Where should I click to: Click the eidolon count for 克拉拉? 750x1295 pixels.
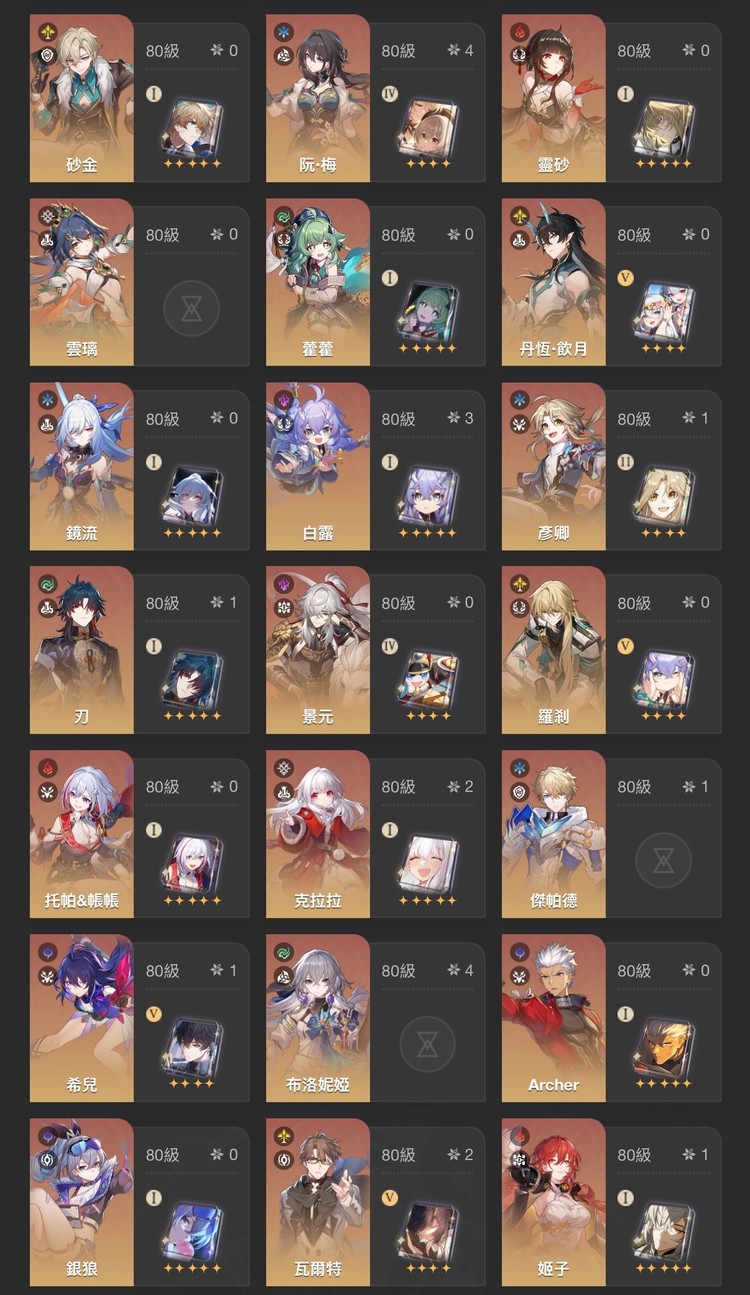point(461,787)
